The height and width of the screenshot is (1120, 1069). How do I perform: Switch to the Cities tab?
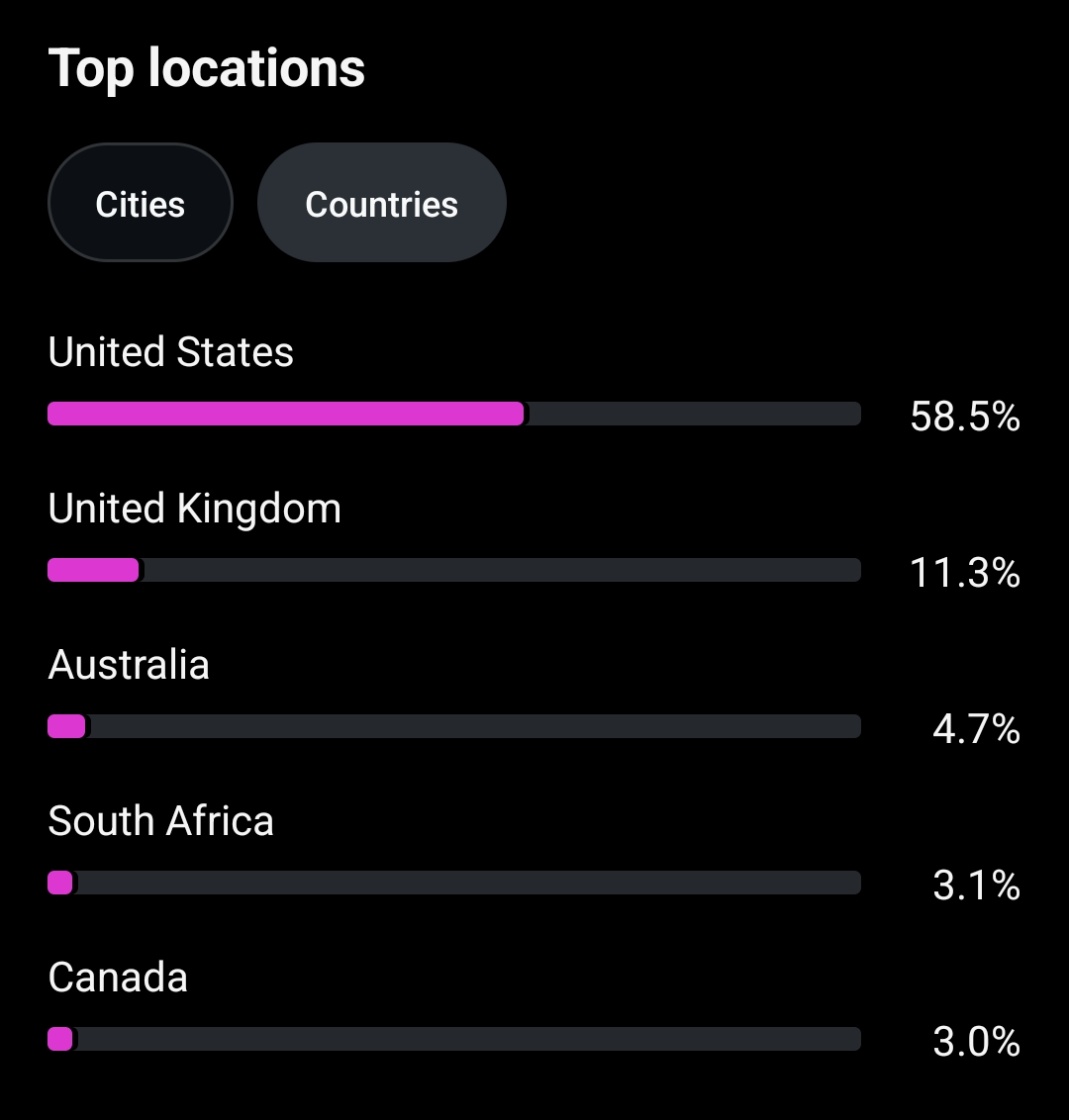coord(140,204)
